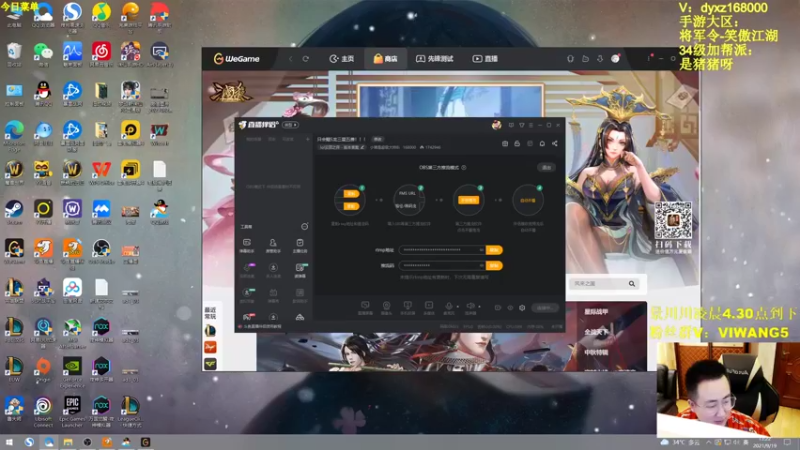The height and width of the screenshot is (450, 800).
Task: Open 主播任务 toolbox tool
Action: 299,245
